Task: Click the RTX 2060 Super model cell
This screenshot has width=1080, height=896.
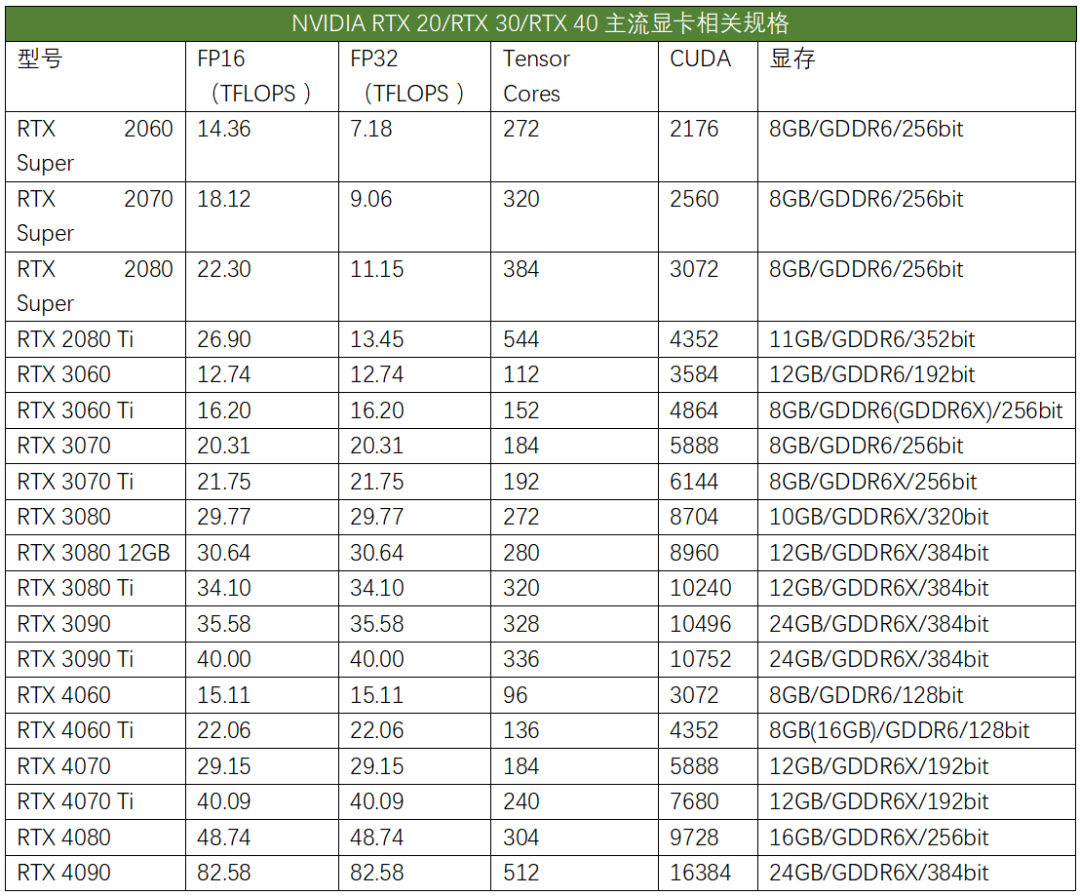Action: coord(95,146)
